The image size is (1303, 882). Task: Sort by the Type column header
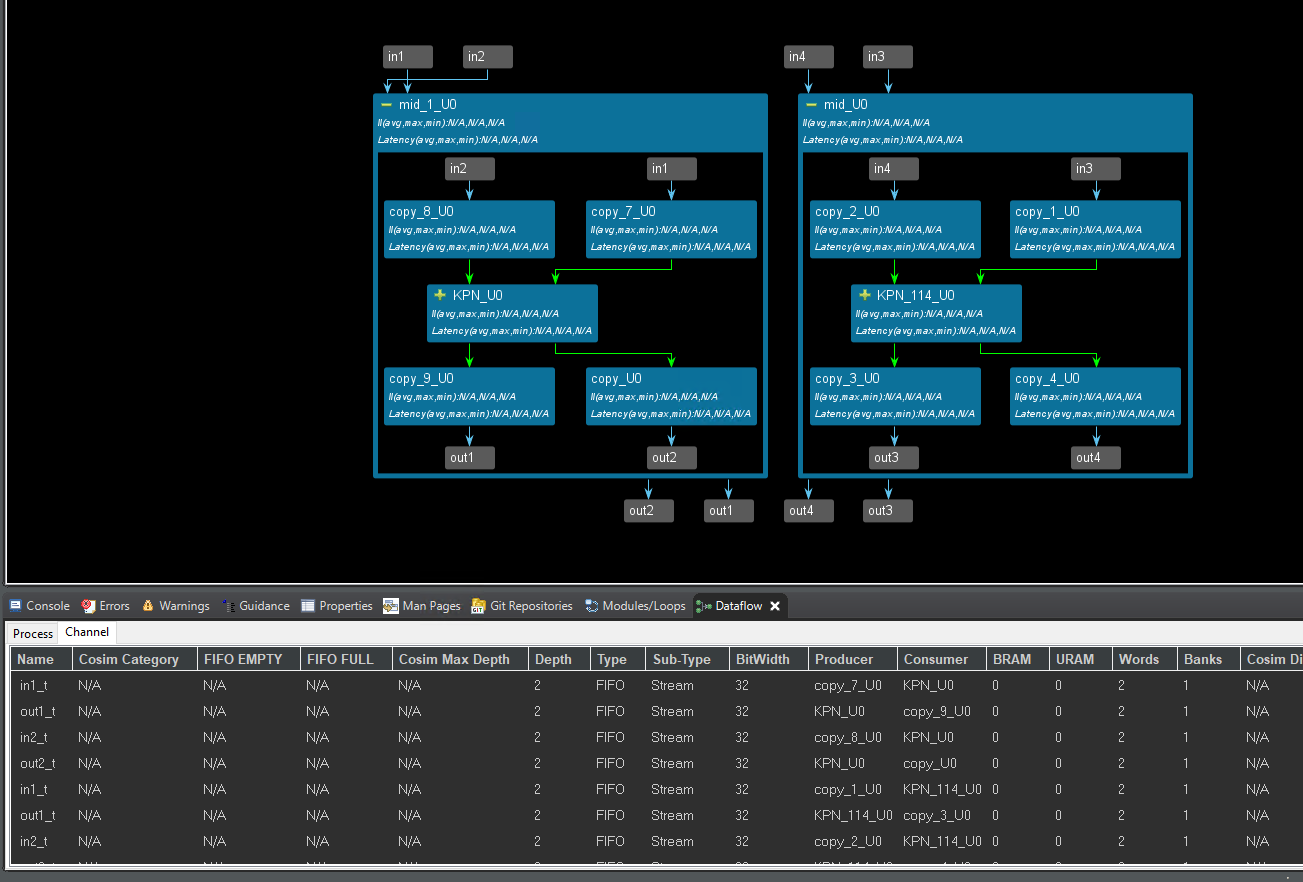(618, 659)
